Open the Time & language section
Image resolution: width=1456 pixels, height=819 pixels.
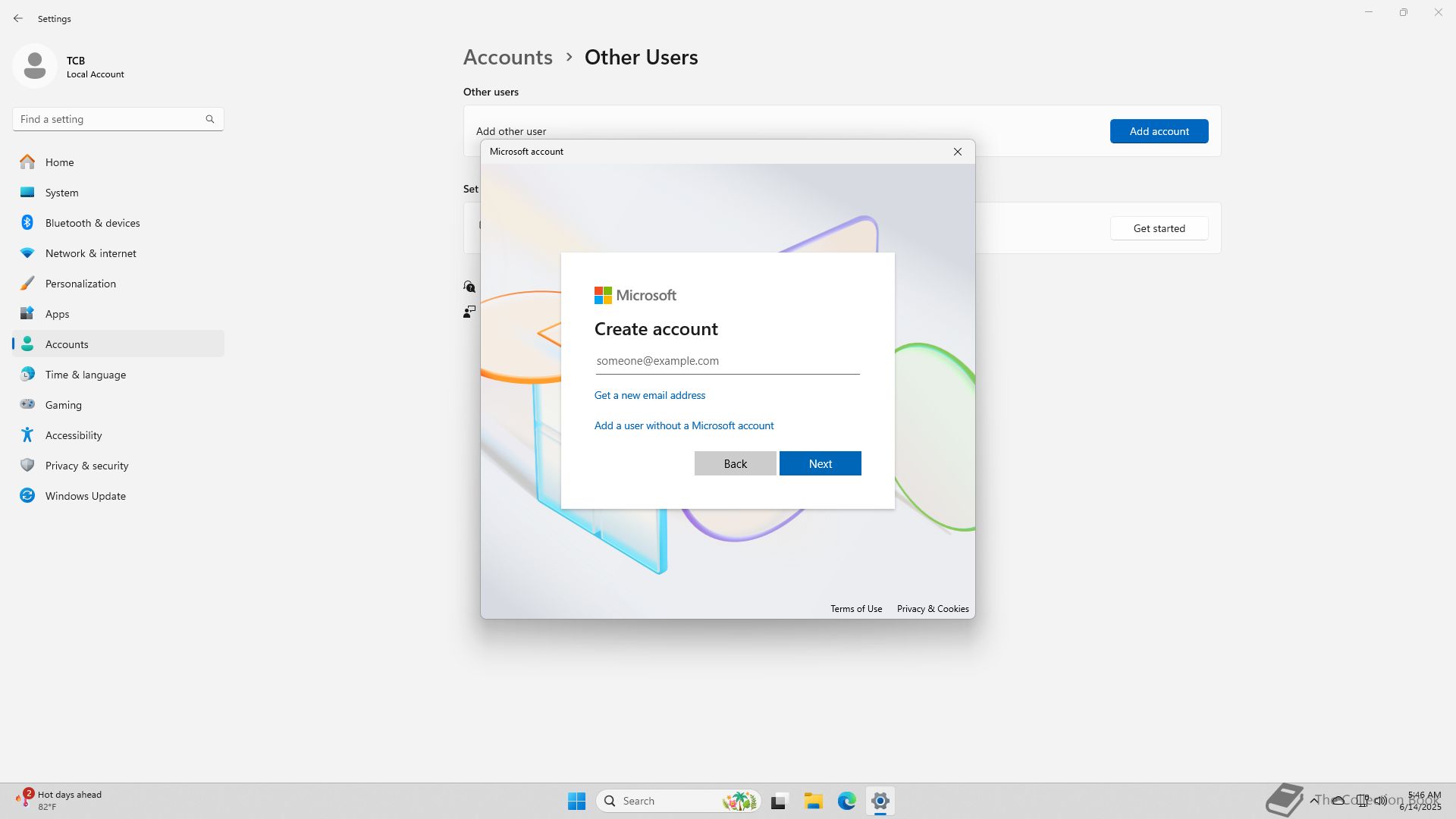coord(85,375)
